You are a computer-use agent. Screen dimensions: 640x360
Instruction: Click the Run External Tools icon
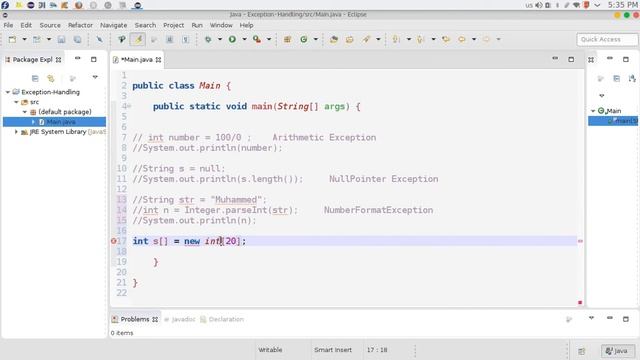click(256, 40)
